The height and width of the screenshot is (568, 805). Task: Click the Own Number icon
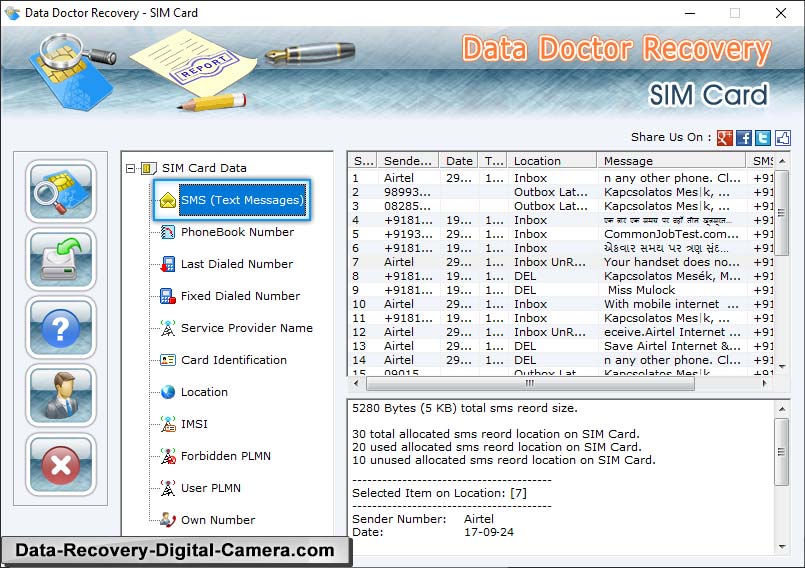(167, 520)
